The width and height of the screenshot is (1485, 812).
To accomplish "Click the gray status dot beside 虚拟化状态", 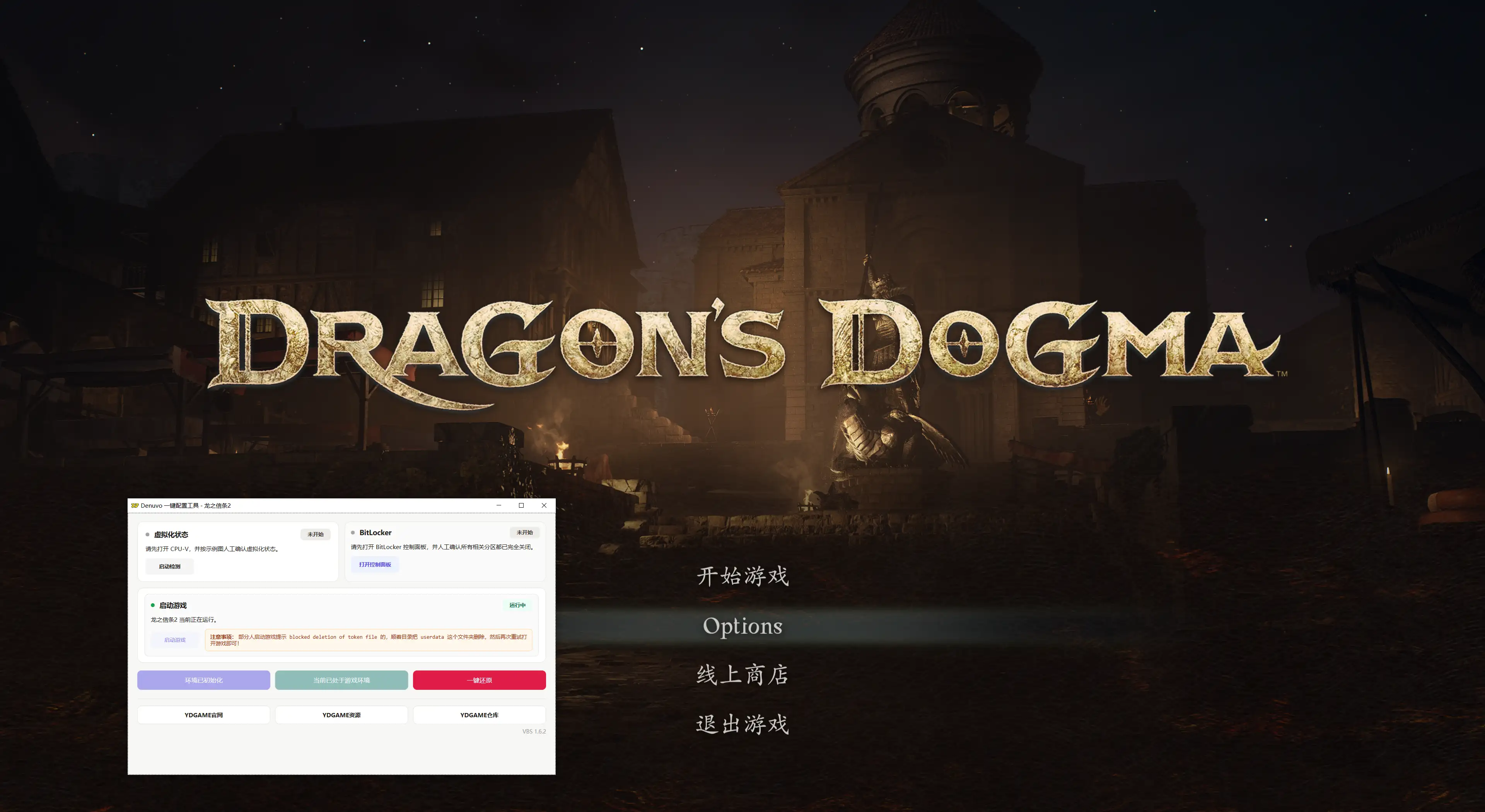I will pyautogui.click(x=148, y=535).
